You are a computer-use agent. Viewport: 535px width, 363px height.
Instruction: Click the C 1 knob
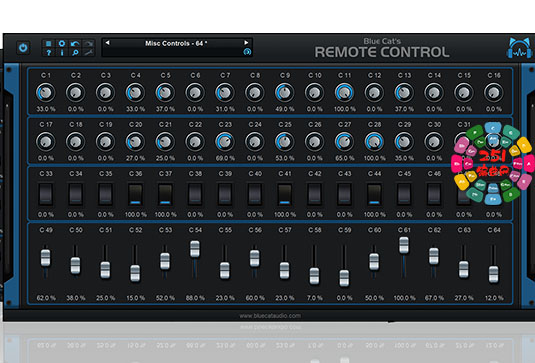[x=46, y=92]
